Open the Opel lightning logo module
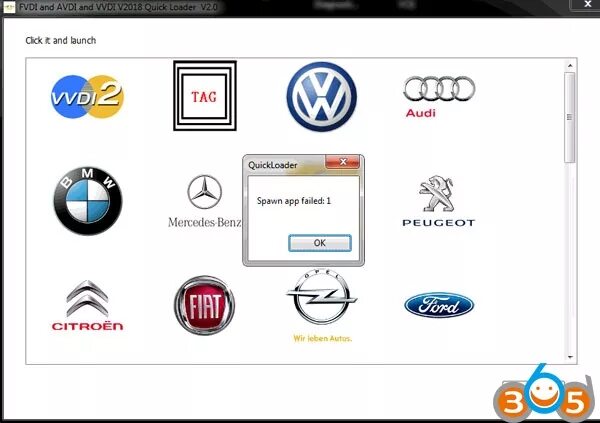The height and width of the screenshot is (423, 600). pos(321,305)
